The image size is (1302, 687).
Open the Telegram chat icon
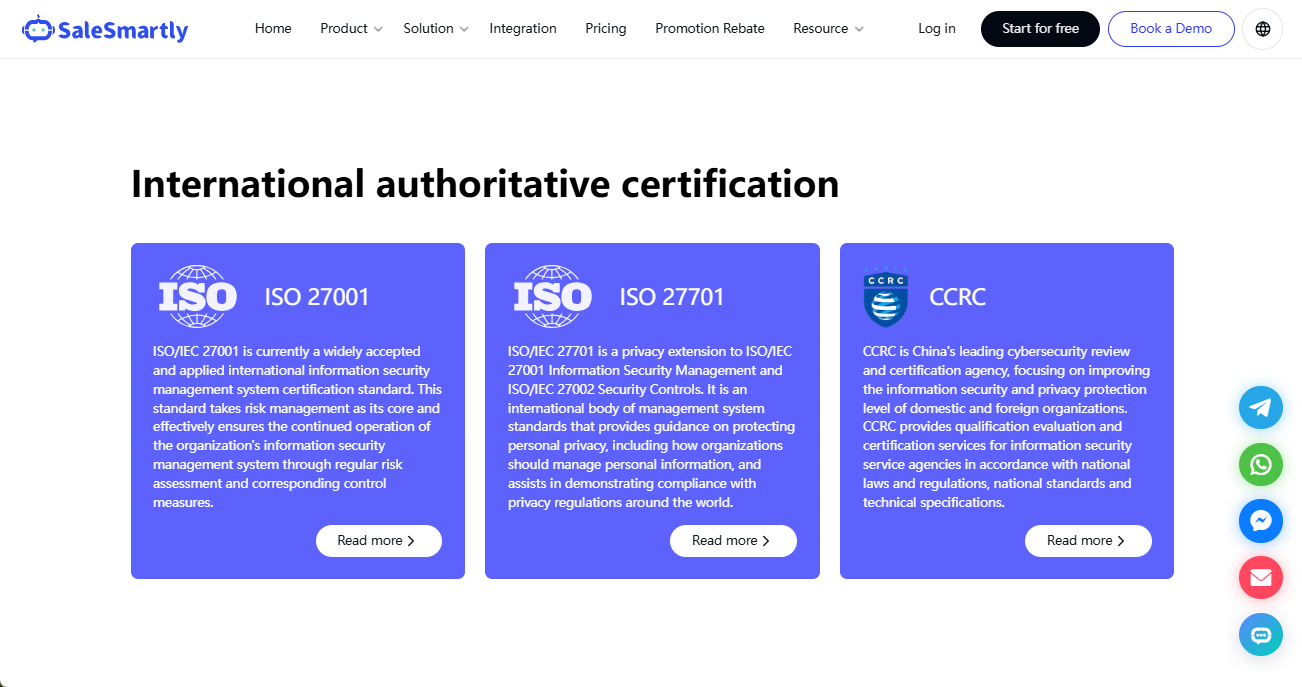point(1260,407)
